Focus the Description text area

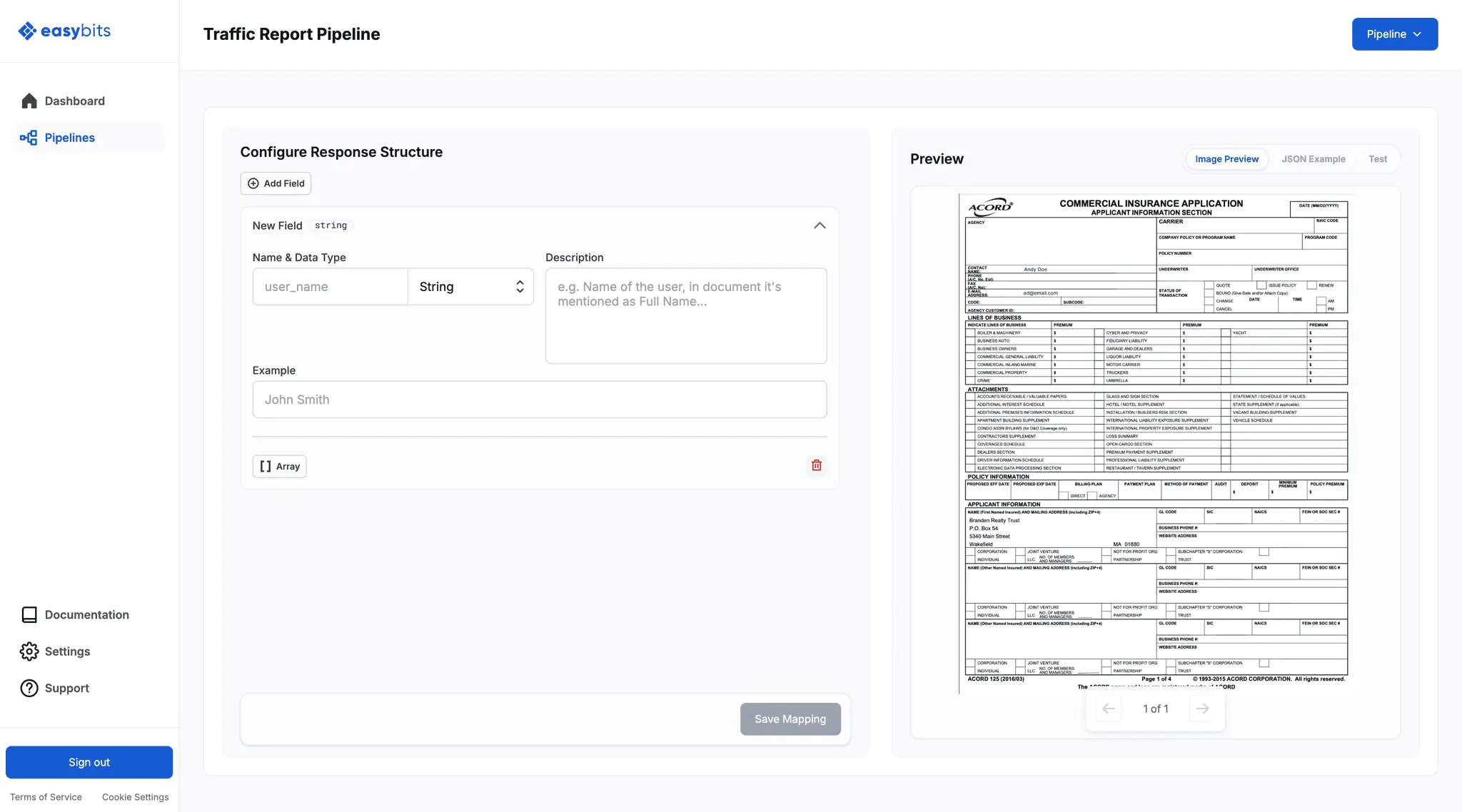click(686, 315)
